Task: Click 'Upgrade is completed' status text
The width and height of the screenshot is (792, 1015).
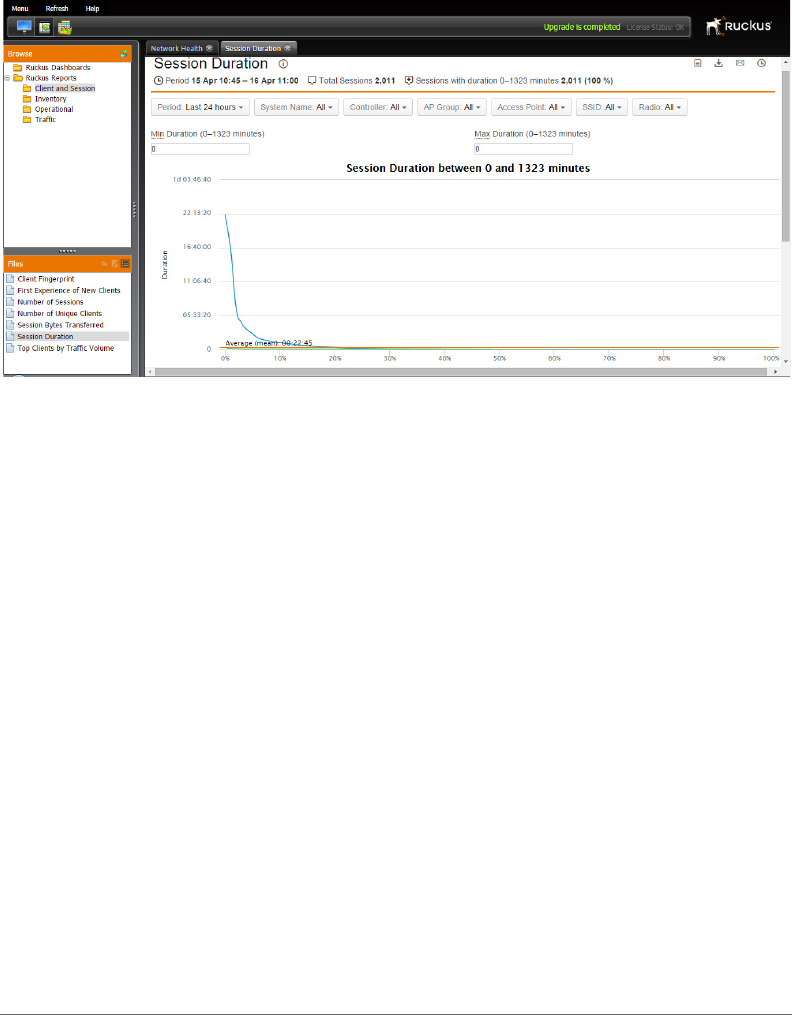Action: click(x=582, y=27)
